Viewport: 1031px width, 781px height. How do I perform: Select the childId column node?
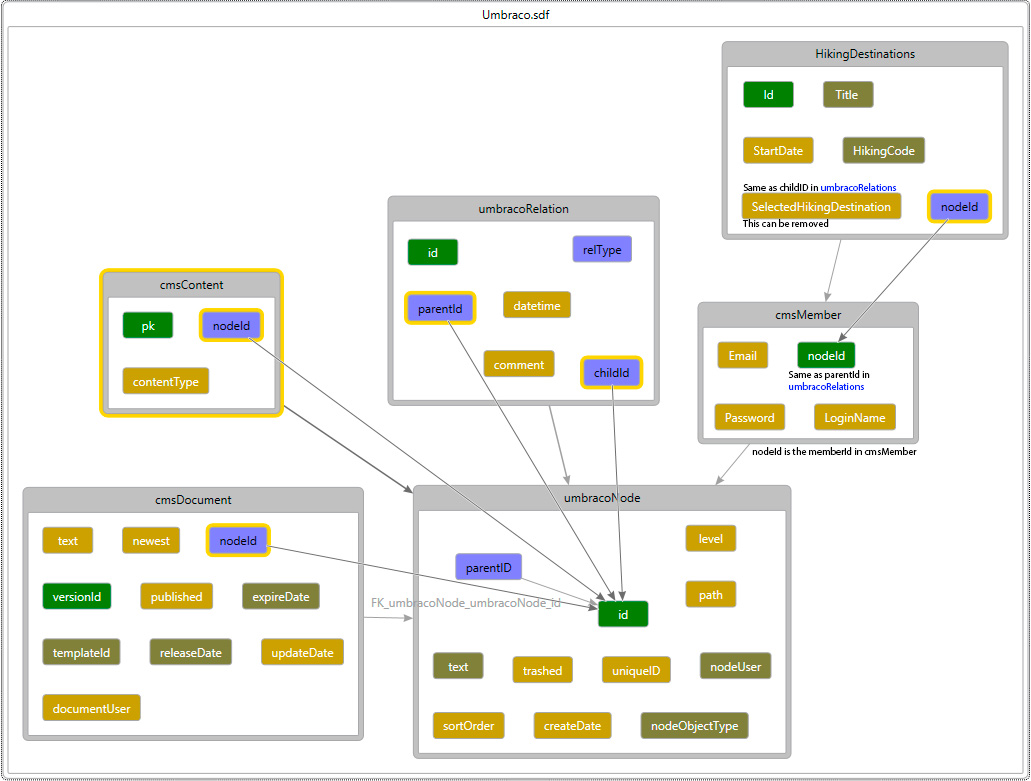pos(611,373)
